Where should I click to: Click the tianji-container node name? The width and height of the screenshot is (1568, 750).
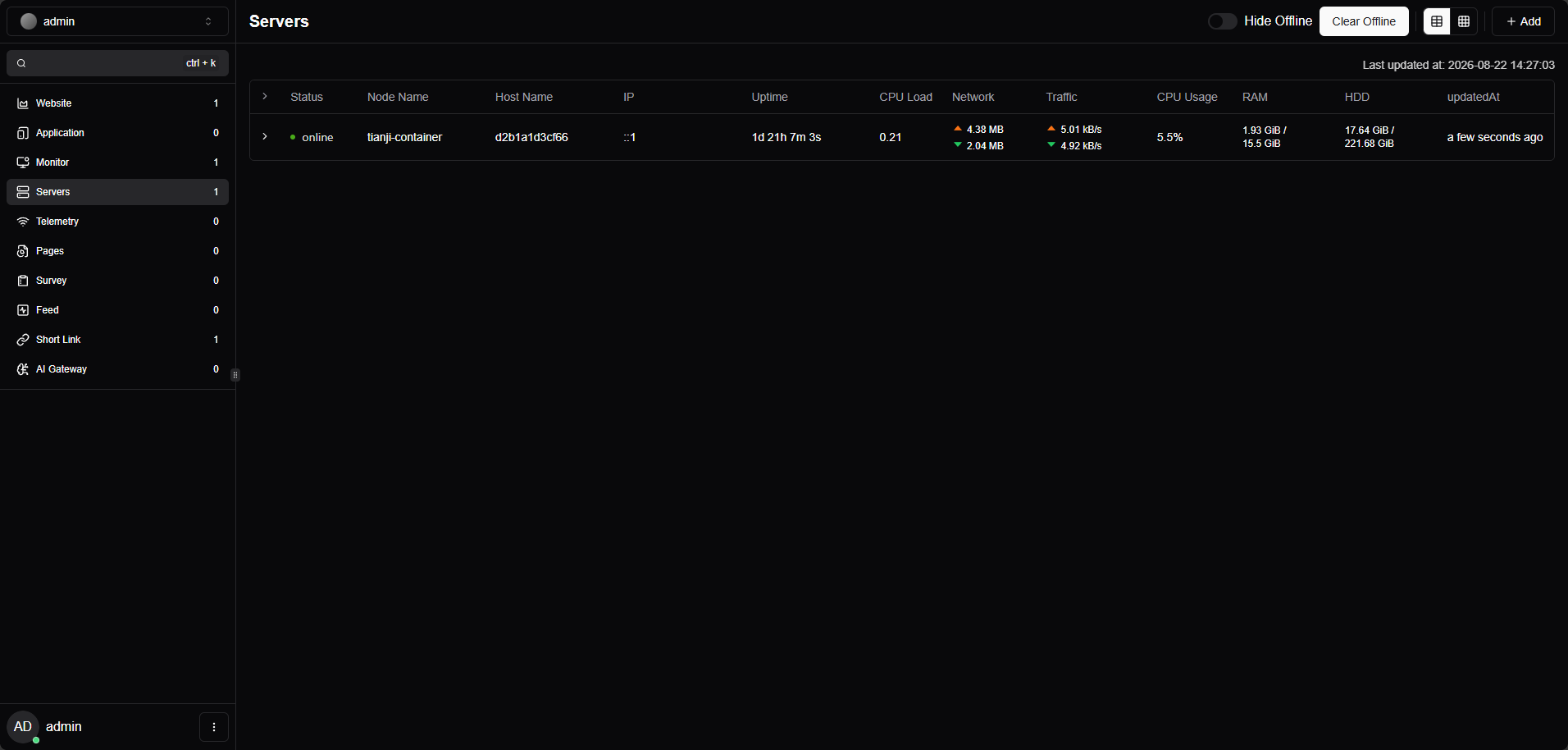point(405,137)
